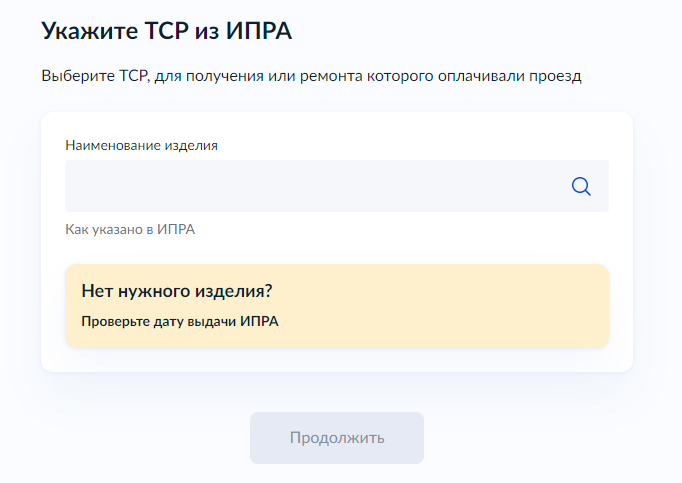The width and height of the screenshot is (682, 483).
Task: Click the disabled Продолжить button
Action: pyautogui.click(x=337, y=438)
